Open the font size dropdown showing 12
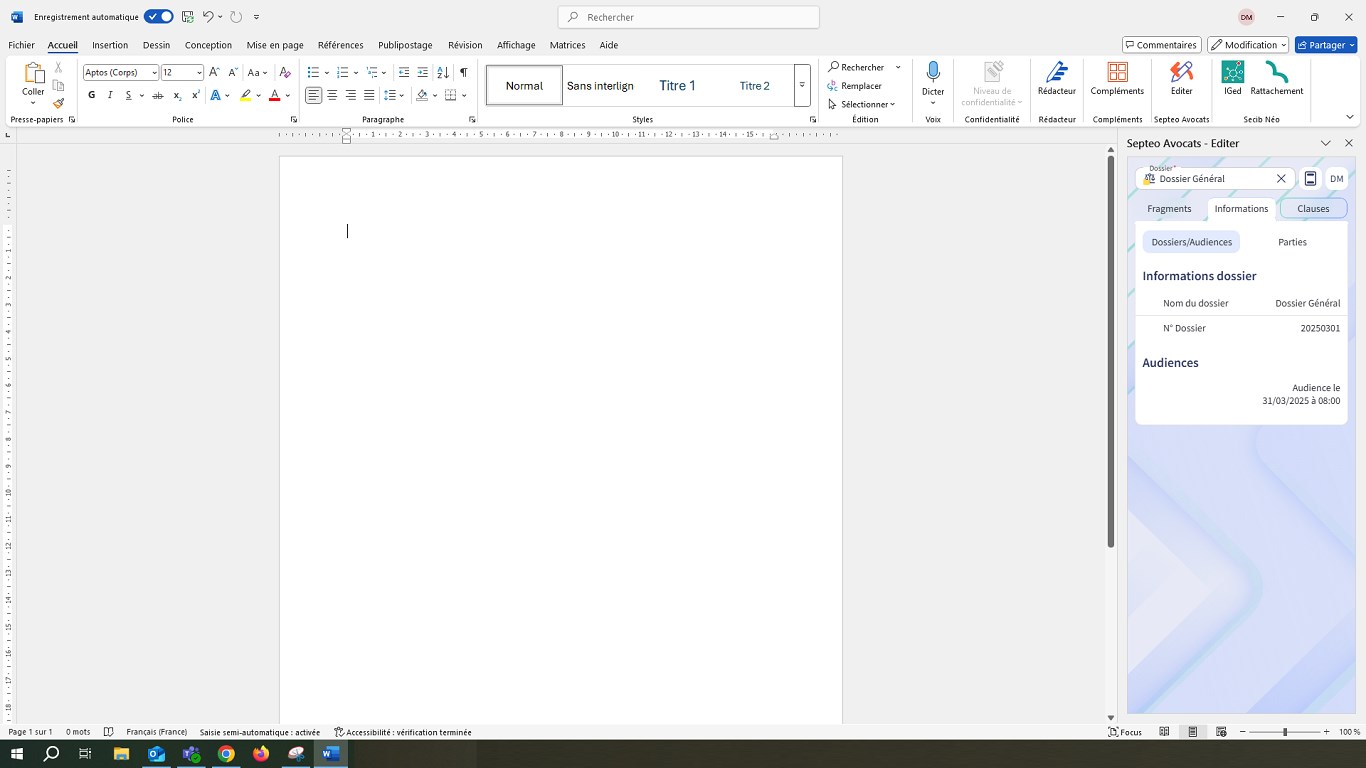Viewport: 1366px width, 768px height. [199, 72]
